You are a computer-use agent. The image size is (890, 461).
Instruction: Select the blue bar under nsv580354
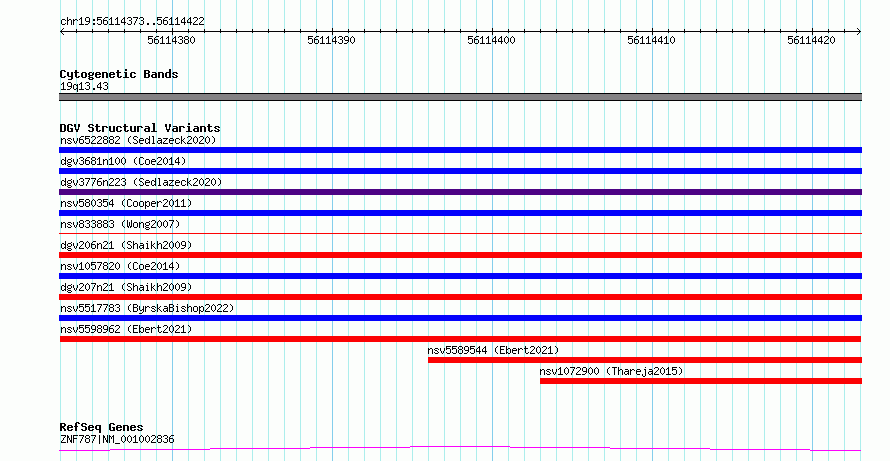point(460,213)
